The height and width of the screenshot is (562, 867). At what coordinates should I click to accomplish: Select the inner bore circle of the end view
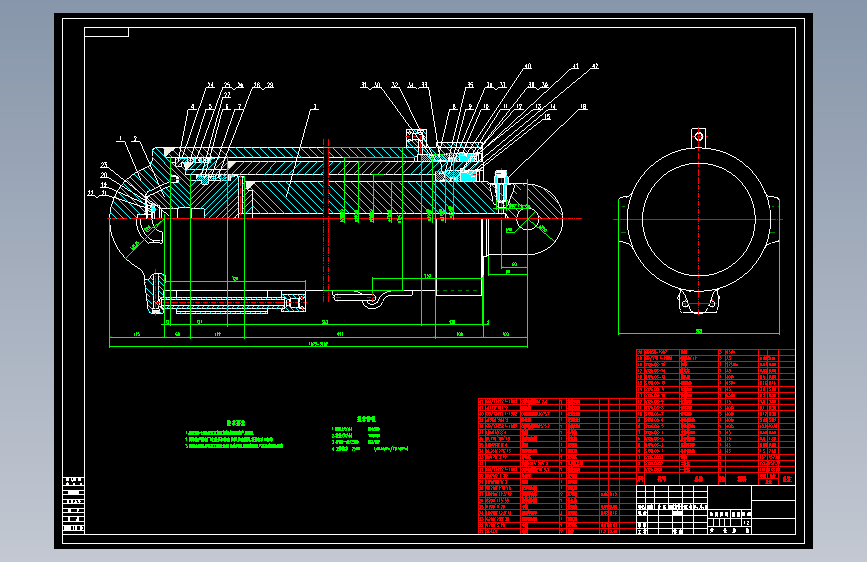point(699,220)
